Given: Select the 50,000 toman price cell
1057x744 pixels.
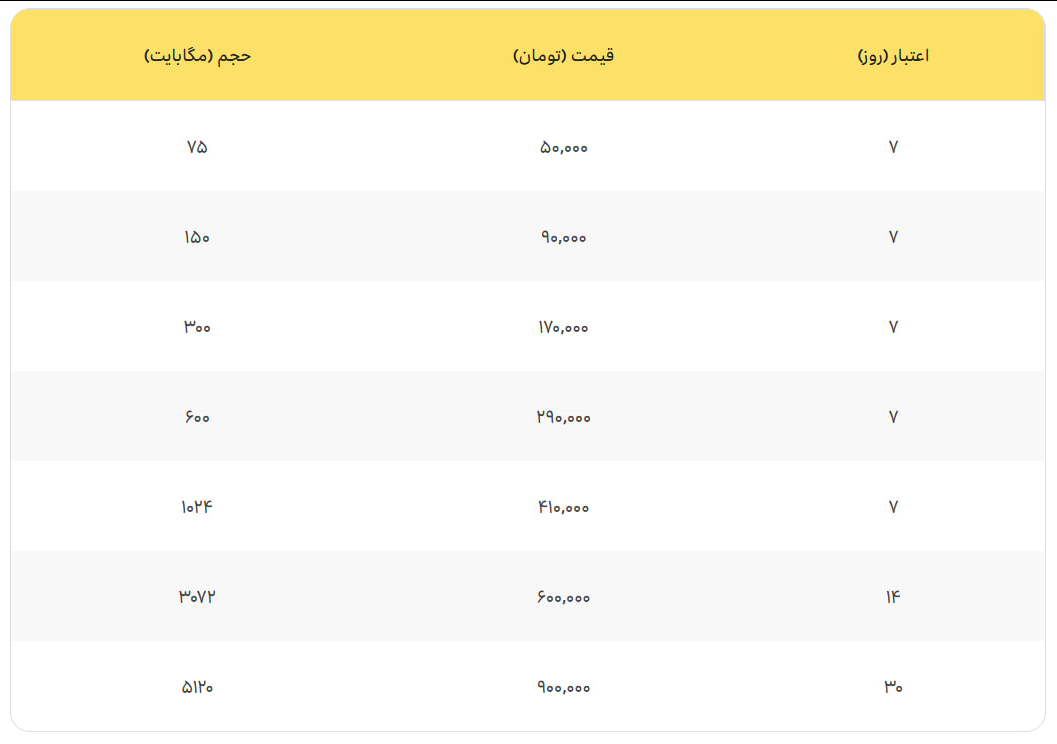Looking at the screenshot, I should click(564, 147).
